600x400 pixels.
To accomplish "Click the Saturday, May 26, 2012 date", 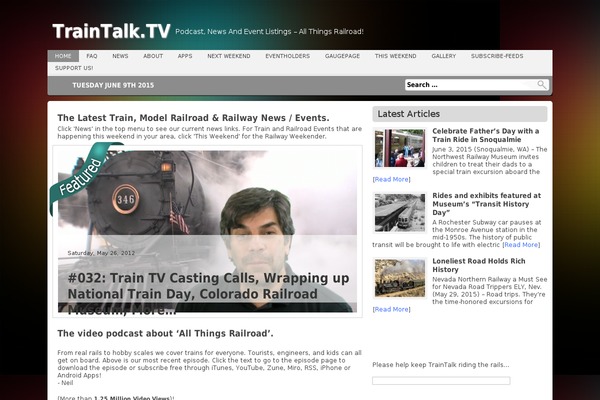I will click(101, 253).
